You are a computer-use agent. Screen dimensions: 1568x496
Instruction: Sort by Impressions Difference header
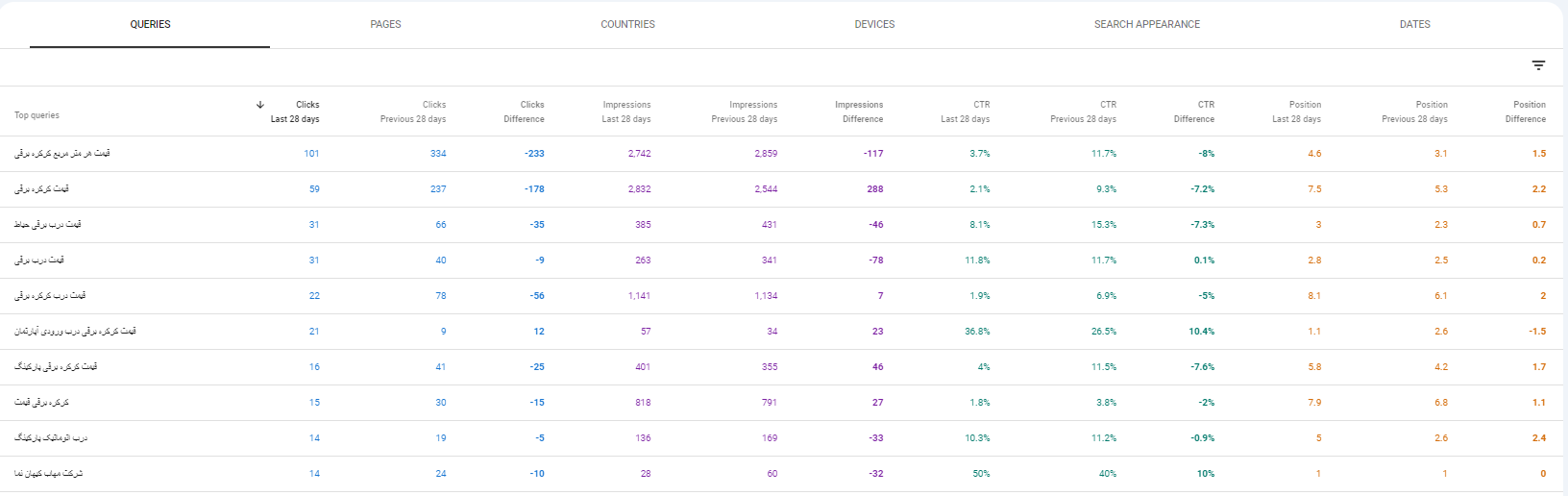click(x=859, y=112)
